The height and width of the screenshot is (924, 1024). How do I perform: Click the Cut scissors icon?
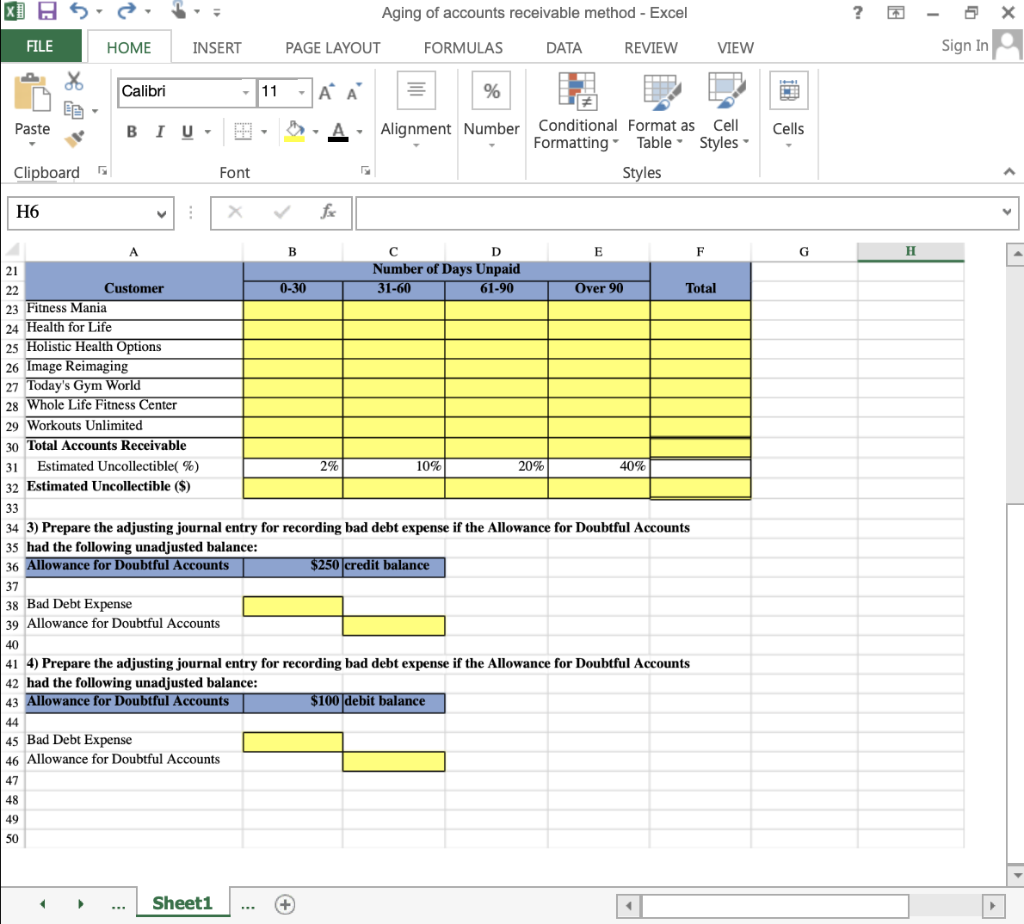coord(74,81)
